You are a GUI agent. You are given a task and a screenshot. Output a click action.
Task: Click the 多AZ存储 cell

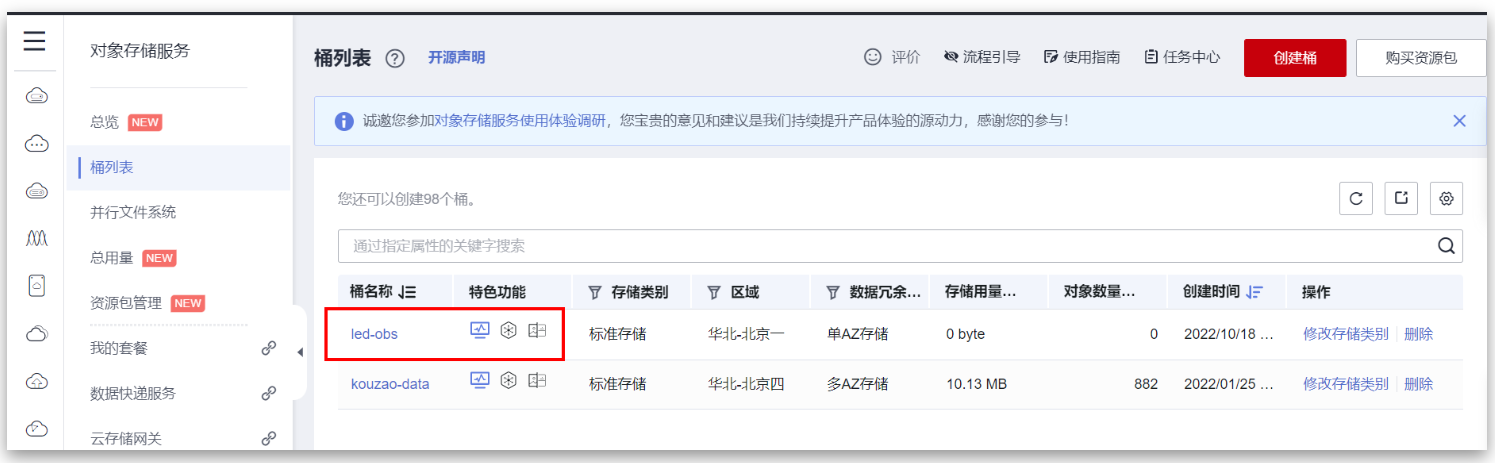point(858,383)
